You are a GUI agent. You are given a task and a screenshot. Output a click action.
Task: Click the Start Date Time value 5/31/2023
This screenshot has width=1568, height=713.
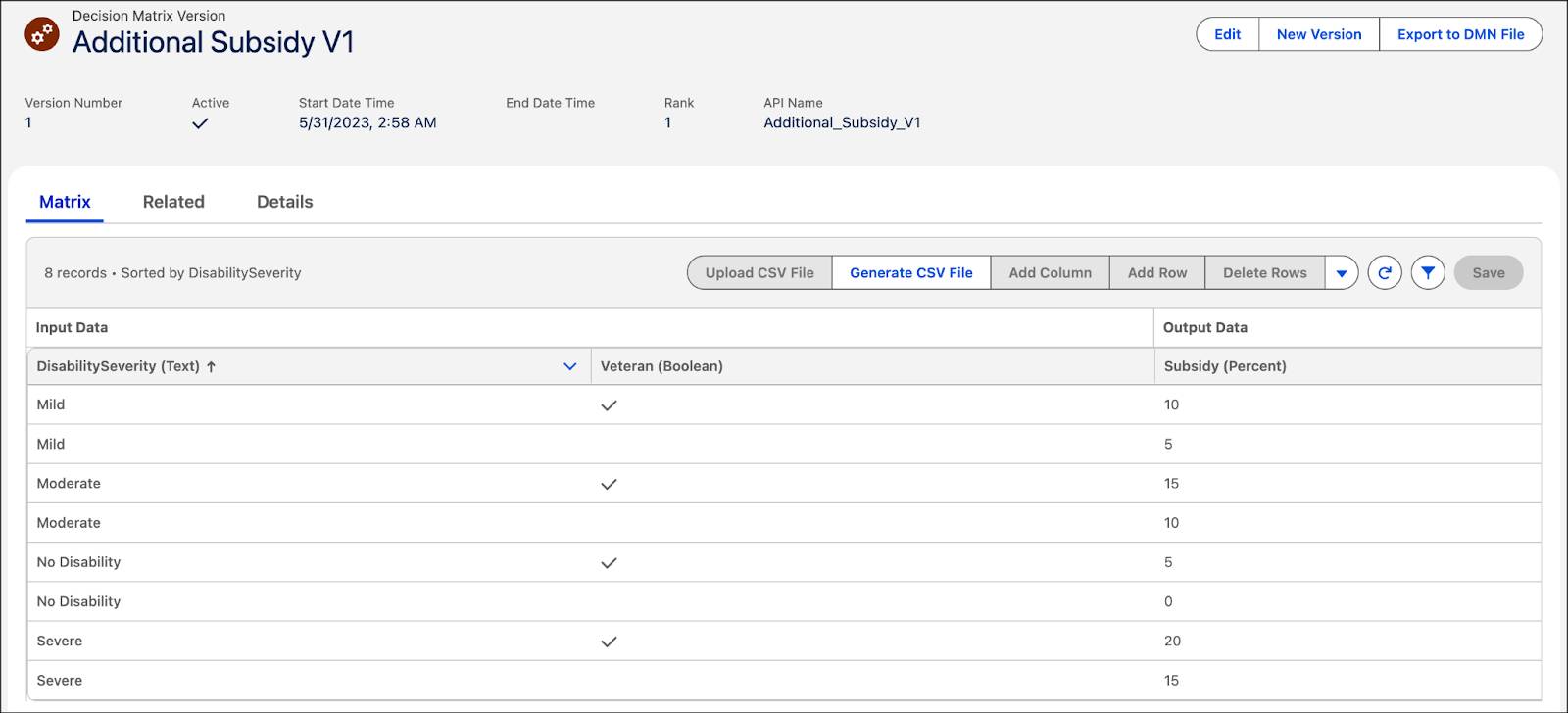[367, 122]
